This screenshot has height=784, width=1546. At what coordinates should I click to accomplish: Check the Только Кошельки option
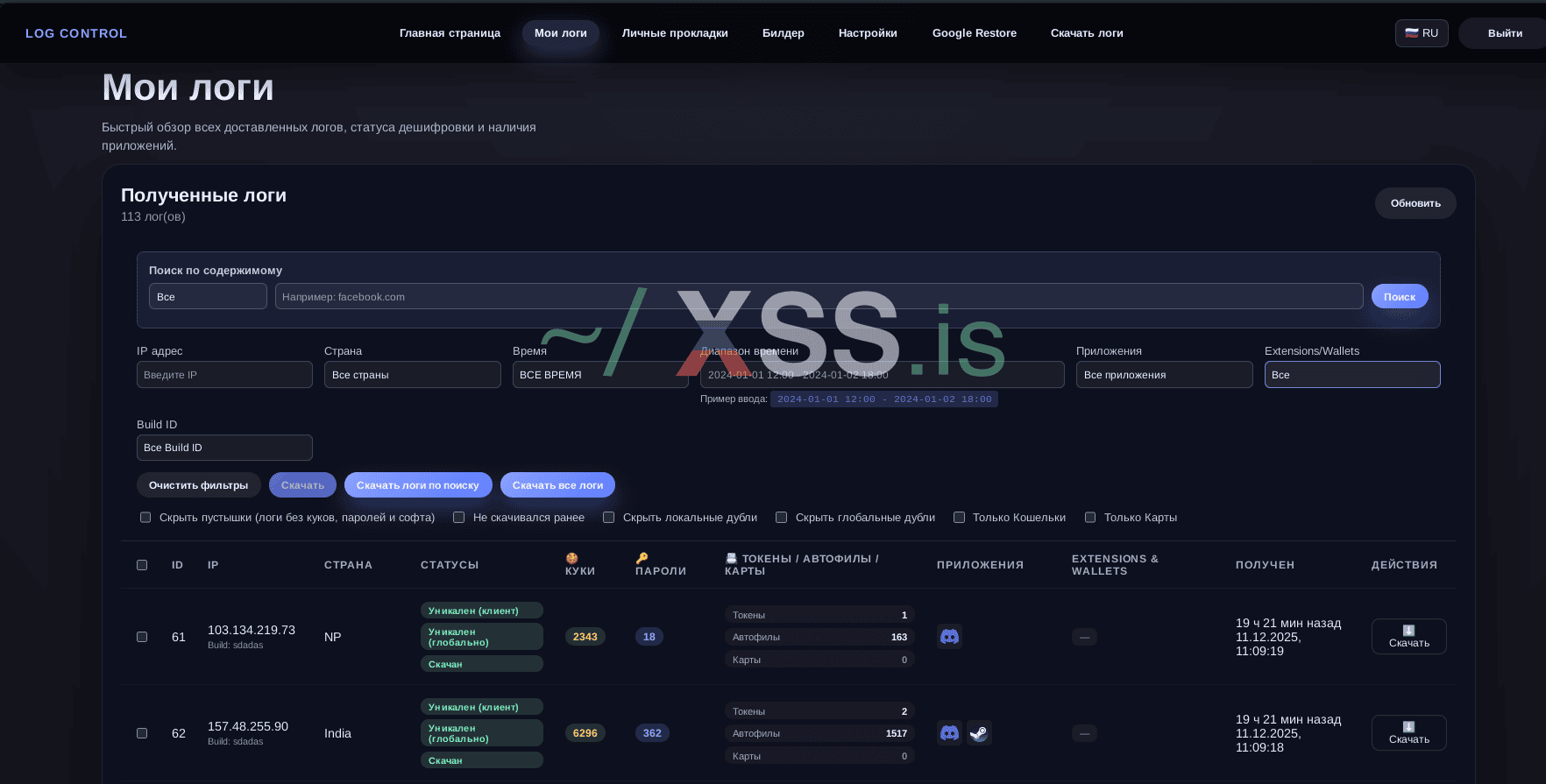click(x=959, y=518)
